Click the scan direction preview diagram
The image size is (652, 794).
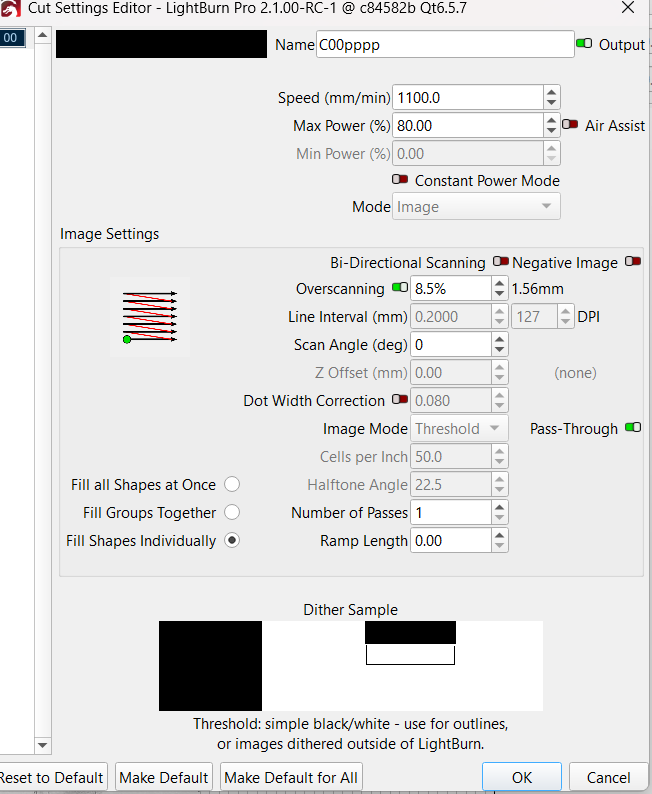(149, 317)
